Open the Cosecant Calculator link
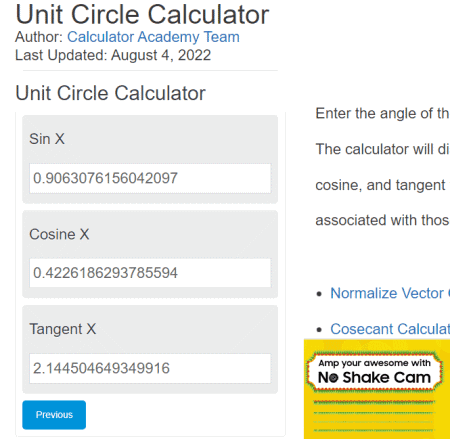Screen dimensions: 450x439 (x=390, y=329)
